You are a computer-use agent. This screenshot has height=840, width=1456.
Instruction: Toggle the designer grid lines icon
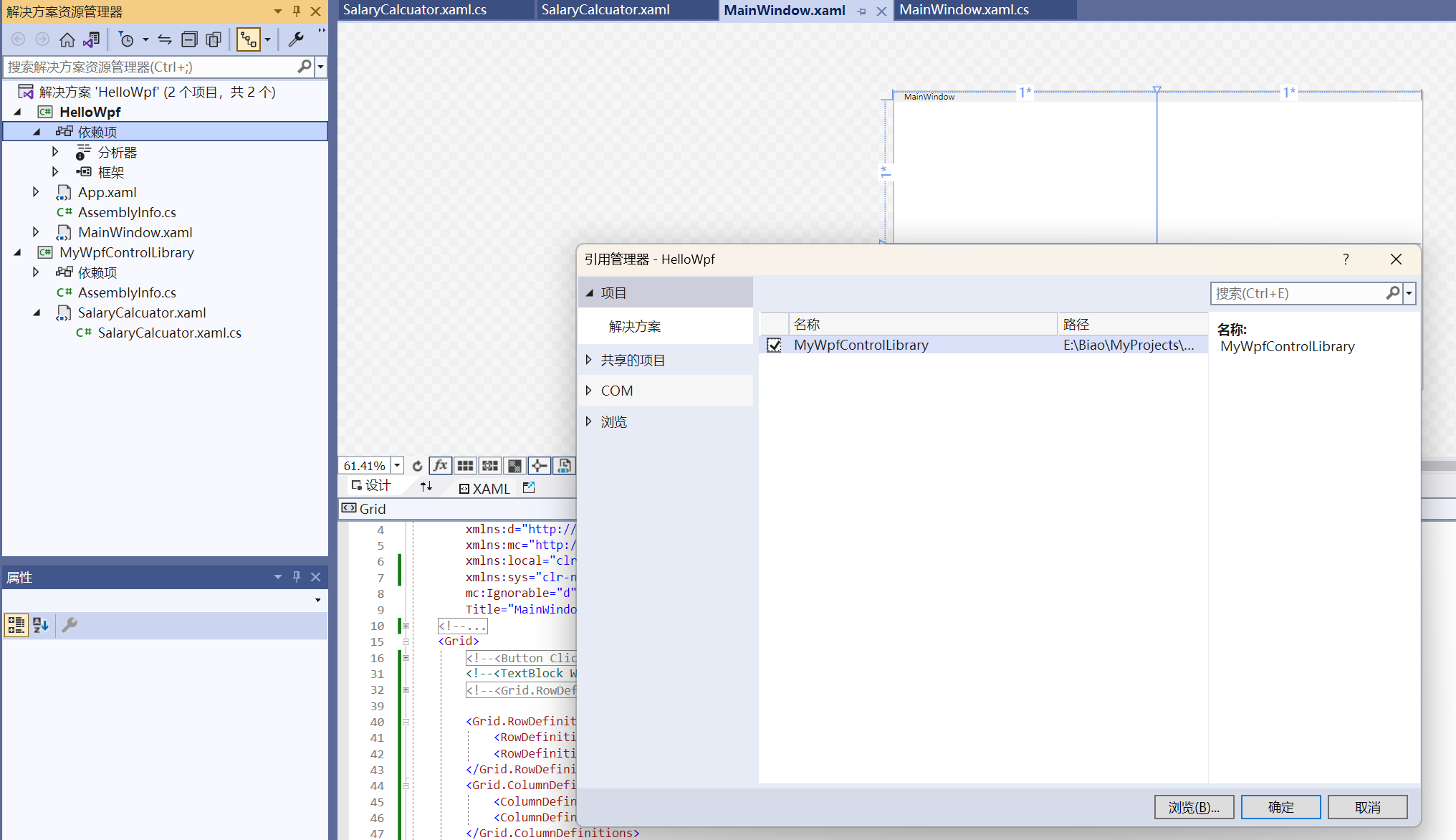coord(465,466)
